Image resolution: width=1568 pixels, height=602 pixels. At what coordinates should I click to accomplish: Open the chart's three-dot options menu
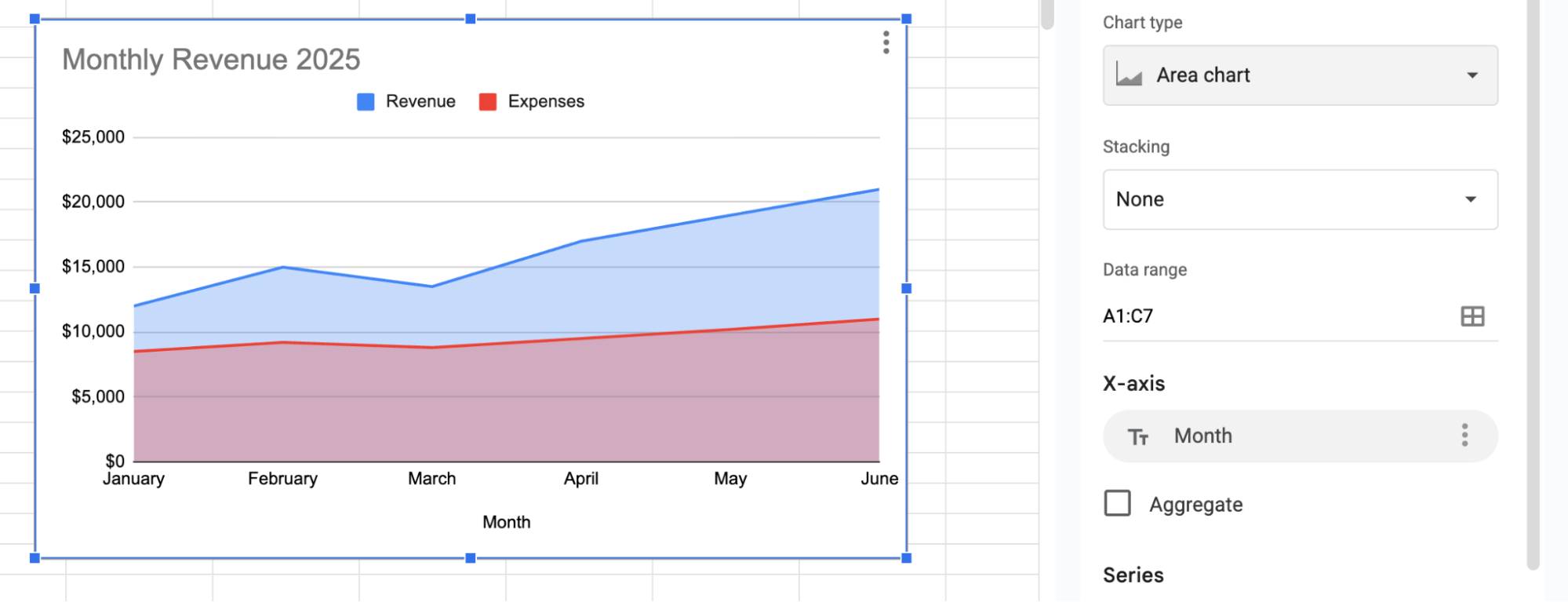point(885,43)
